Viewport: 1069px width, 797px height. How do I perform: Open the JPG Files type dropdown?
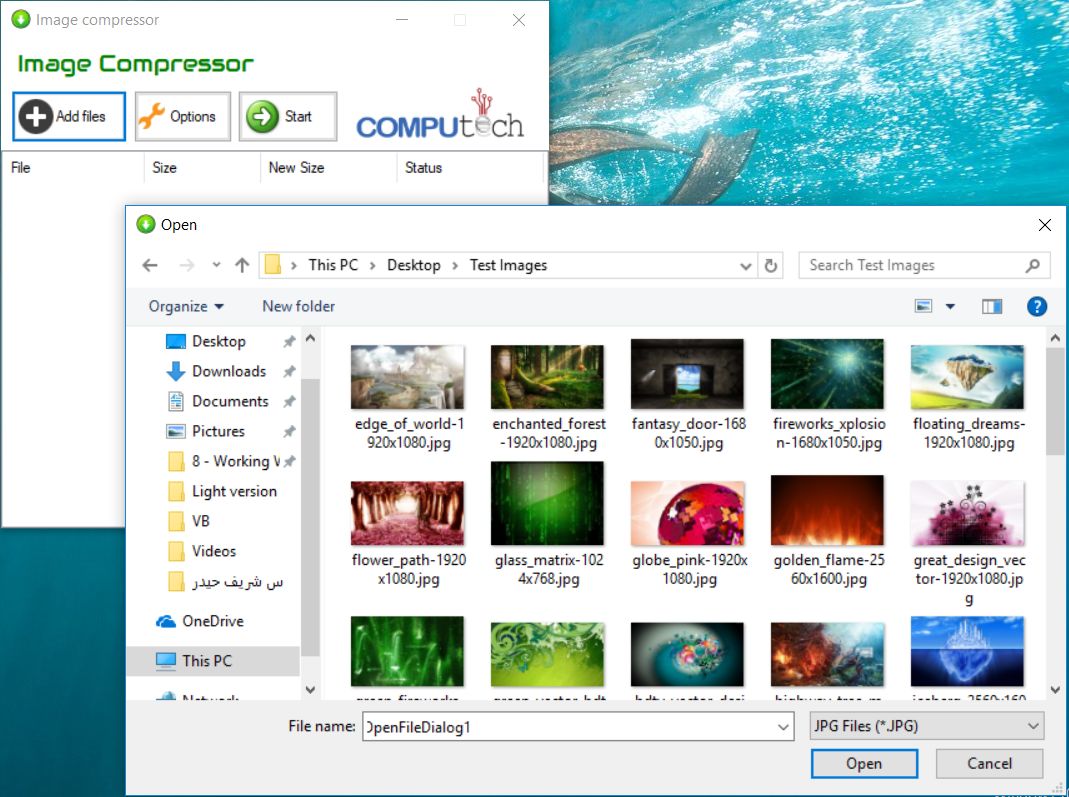[x=925, y=727]
